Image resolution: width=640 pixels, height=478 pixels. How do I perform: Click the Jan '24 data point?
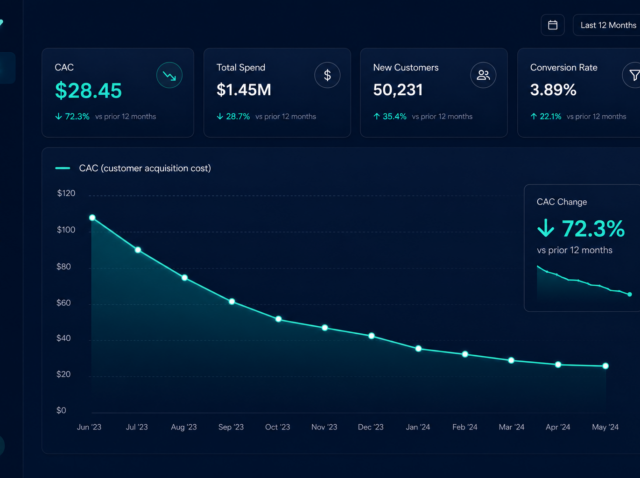[418, 349]
